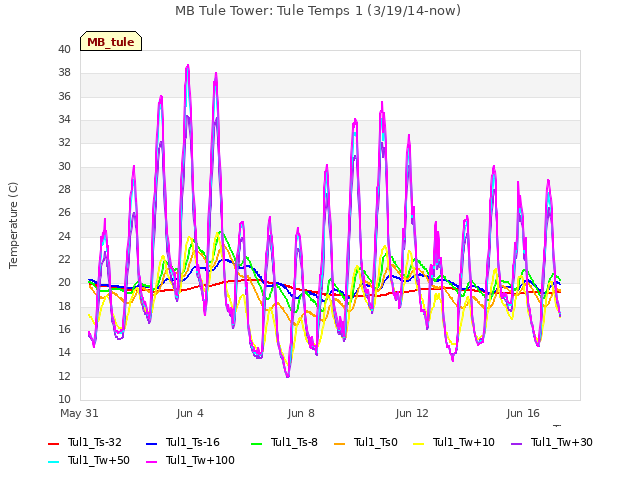Click the 30 y-axis tick label
The height and width of the screenshot is (480, 640).
pos(64,167)
